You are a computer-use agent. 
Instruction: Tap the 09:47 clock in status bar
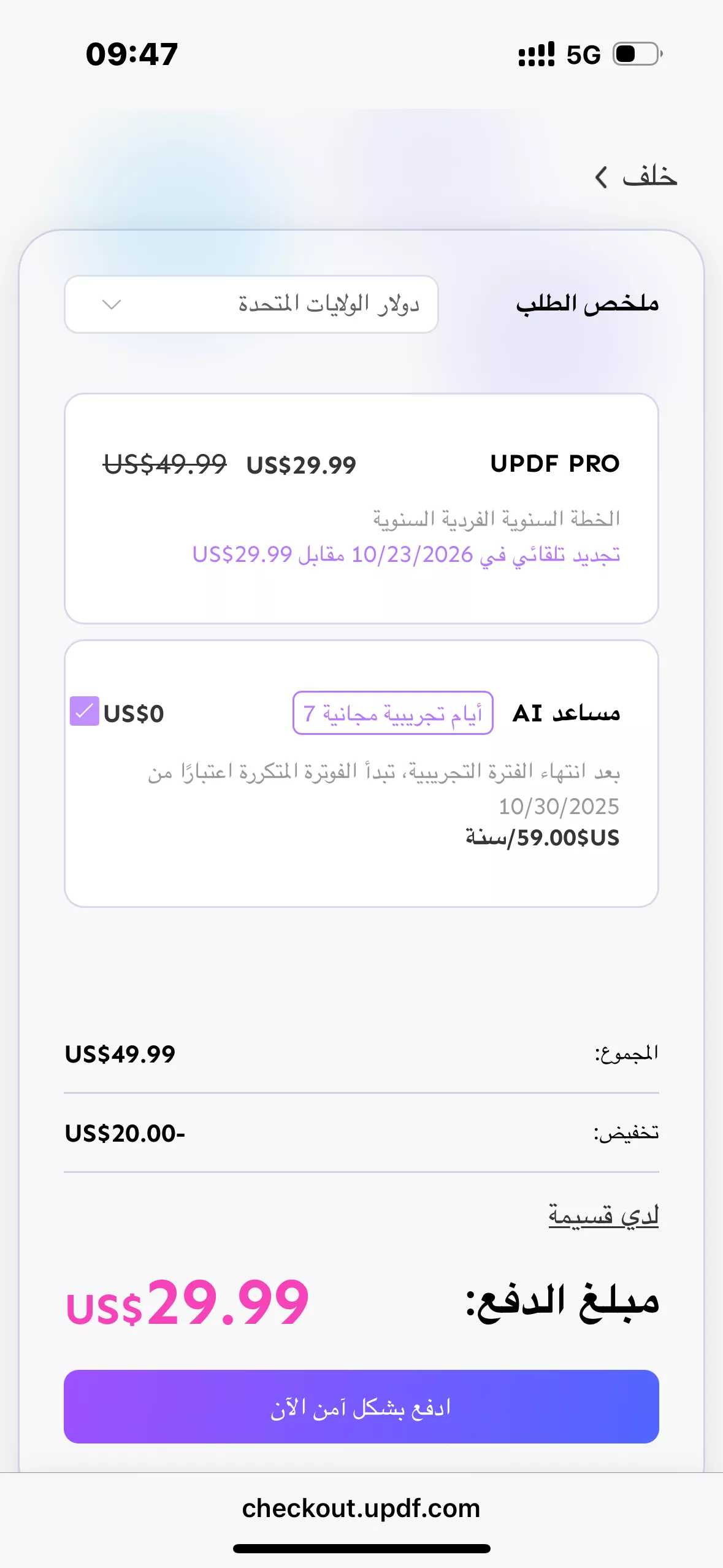tap(132, 54)
